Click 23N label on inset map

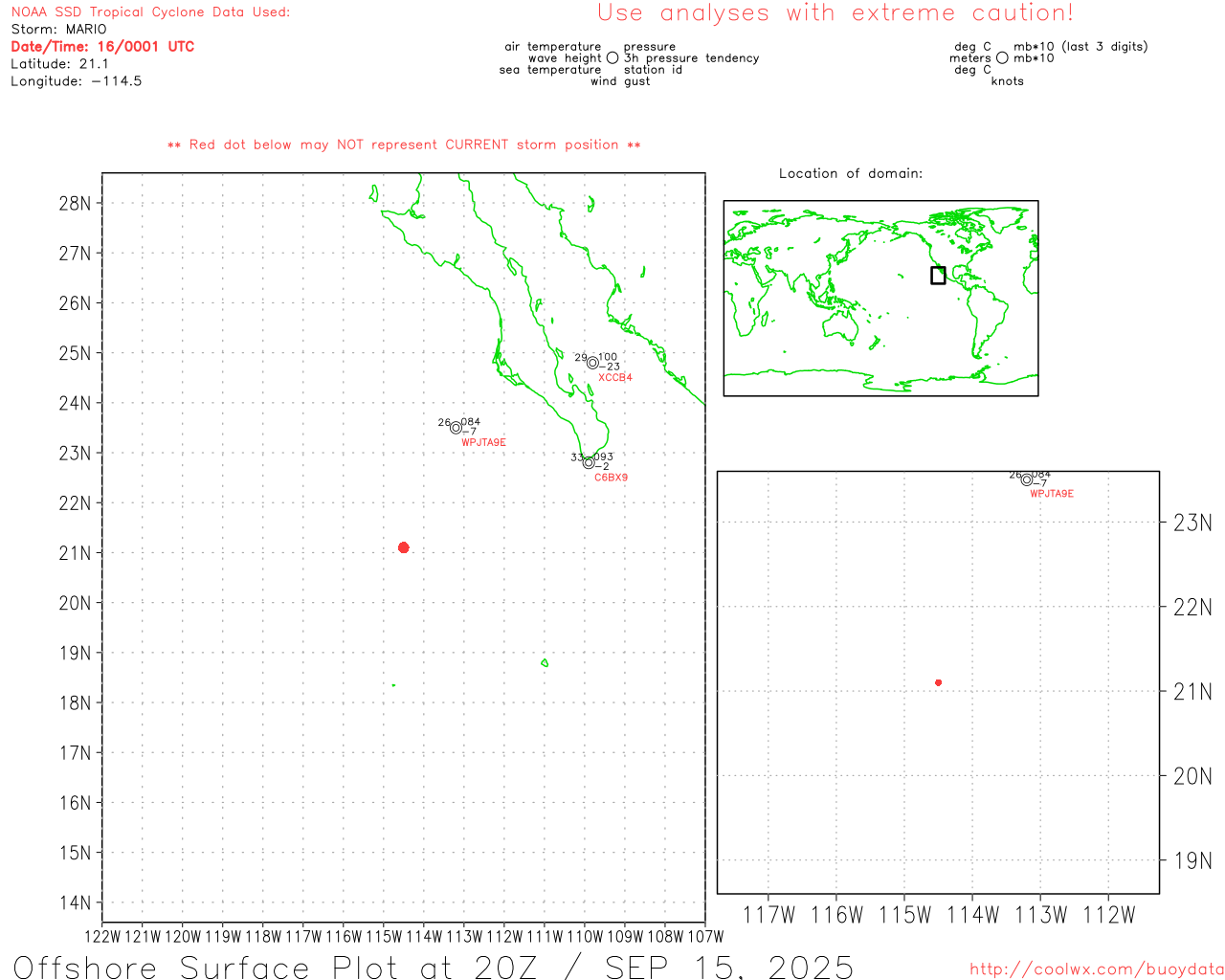[1192, 523]
